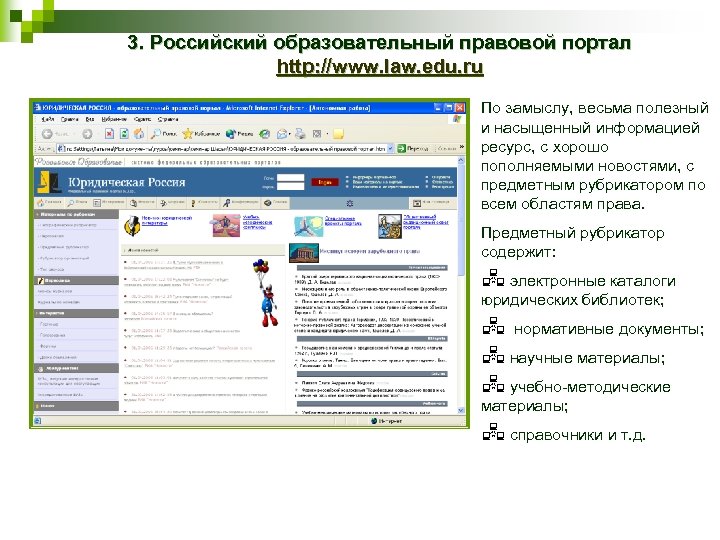Click the red X Stop toolbar icon

pos(109,134)
